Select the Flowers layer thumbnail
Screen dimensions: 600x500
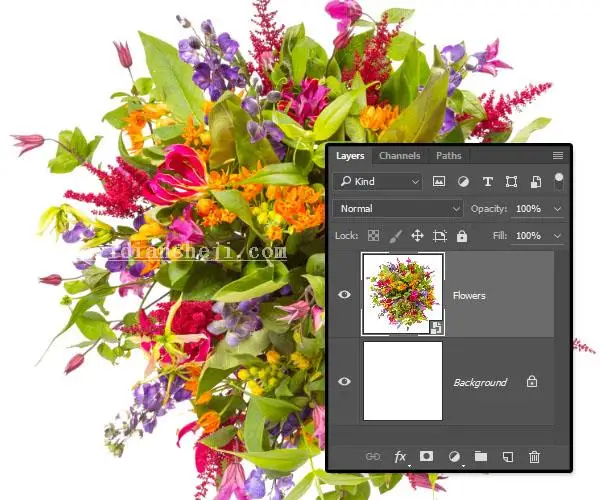coord(403,294)
